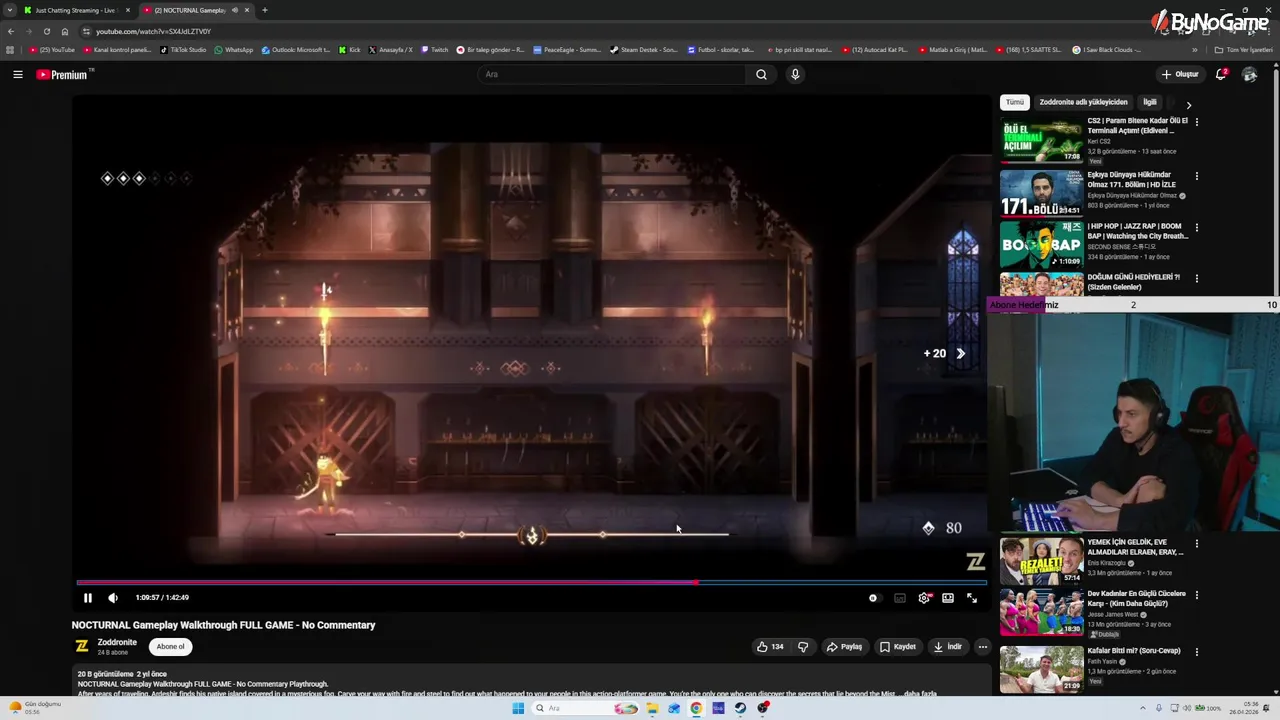Screen dimensions: 1280x720
Task: Open options for Kafalar Bitti mi video
Action: coord(1197,652)
